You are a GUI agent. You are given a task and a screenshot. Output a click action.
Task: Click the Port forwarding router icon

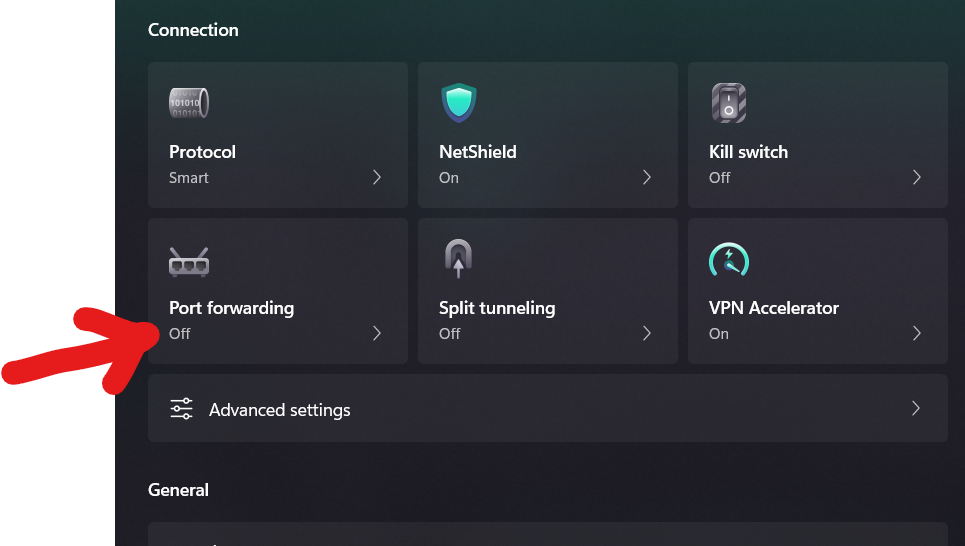(189, 262)
